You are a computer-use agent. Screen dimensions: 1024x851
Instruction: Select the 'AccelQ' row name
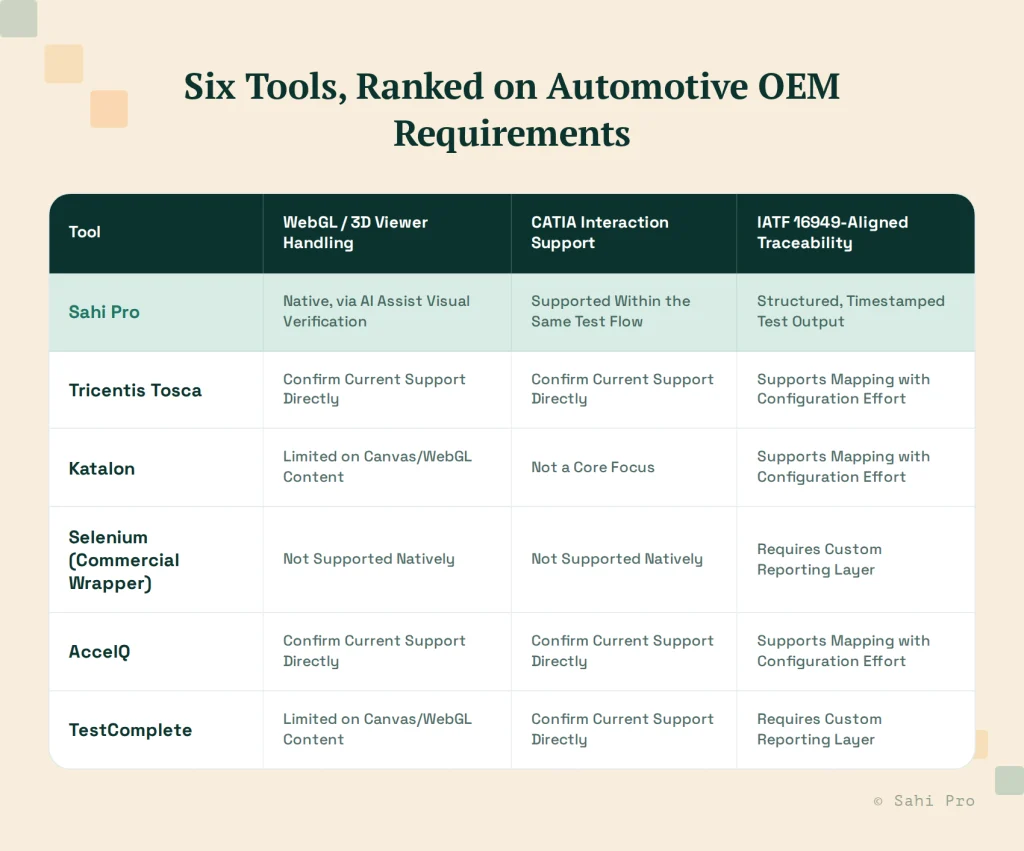pos(99,652)
